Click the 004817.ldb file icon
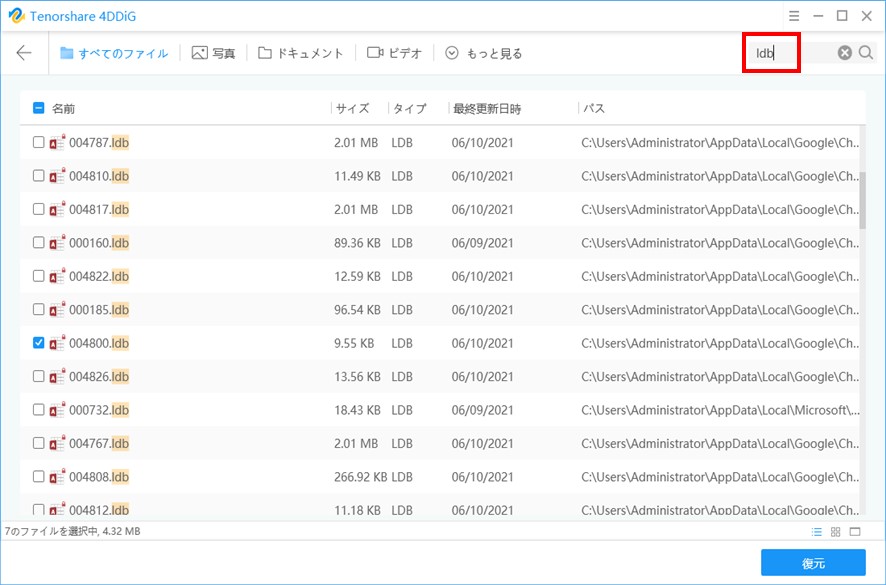The width and height of the screenshot is (886, 585). pos(57,209)
